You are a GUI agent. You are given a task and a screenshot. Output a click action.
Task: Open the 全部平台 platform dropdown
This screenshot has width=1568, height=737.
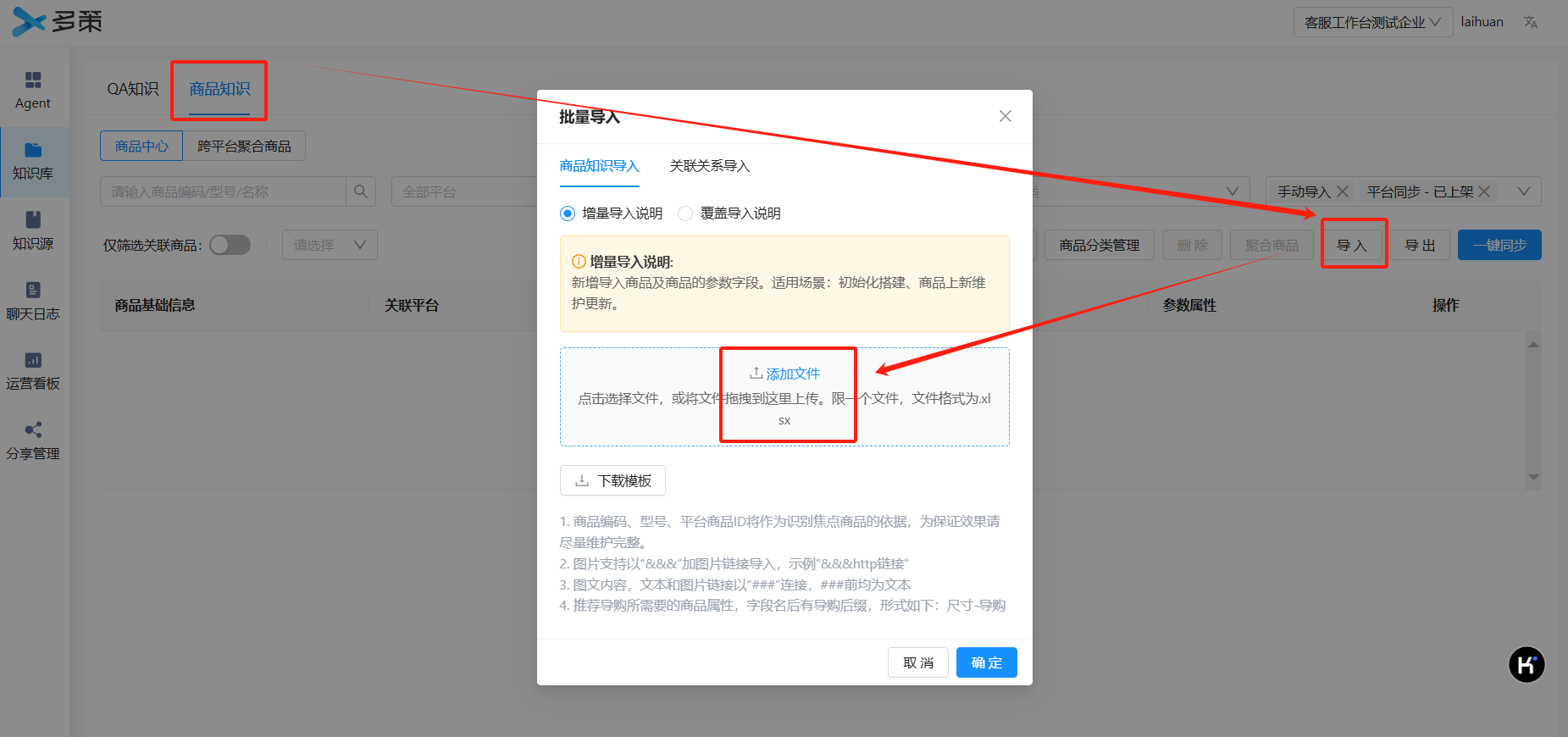(x=464, y=191)
